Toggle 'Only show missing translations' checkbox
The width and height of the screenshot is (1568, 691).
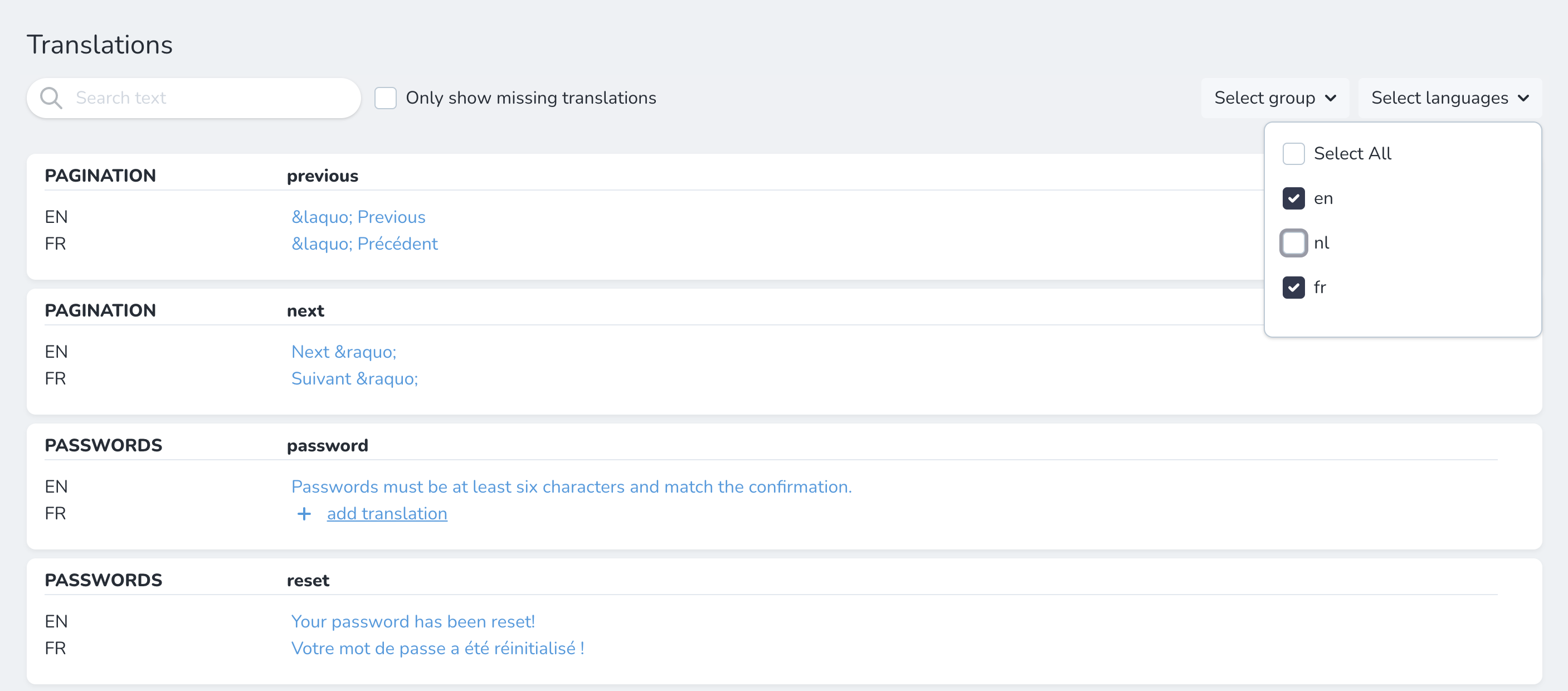(386, 97)
